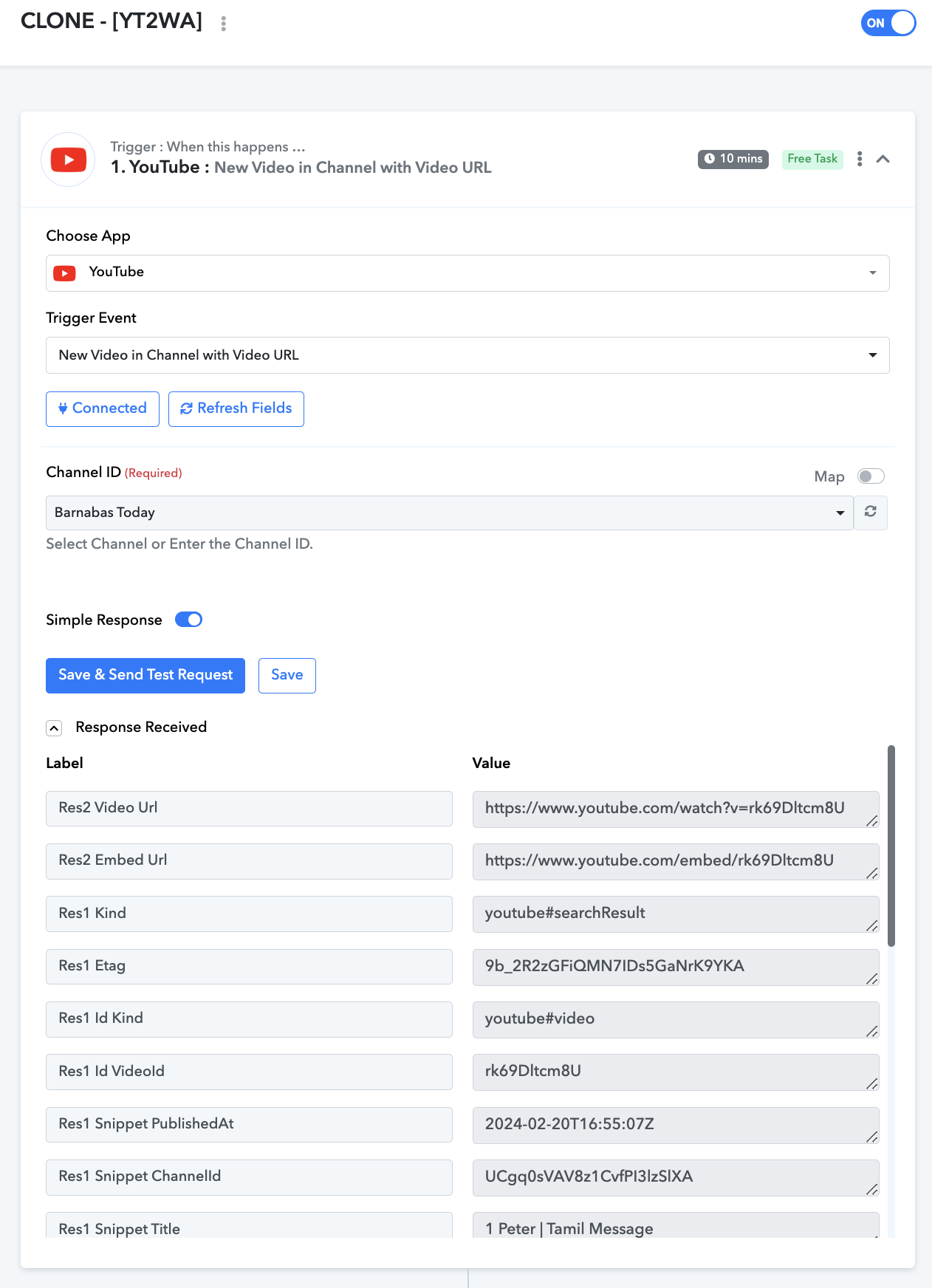Click the Res1 Snippet Title label field
This screenshot has width=932, height=1288.
tap(249, 1226)
